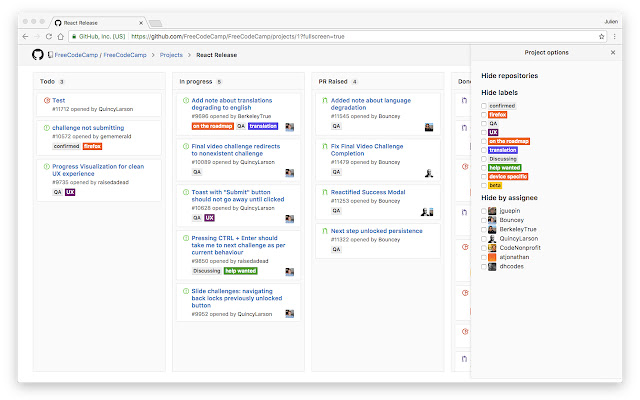Check the help wanted label checkbox
The image size is (640, 400).
tap(484, 168)
